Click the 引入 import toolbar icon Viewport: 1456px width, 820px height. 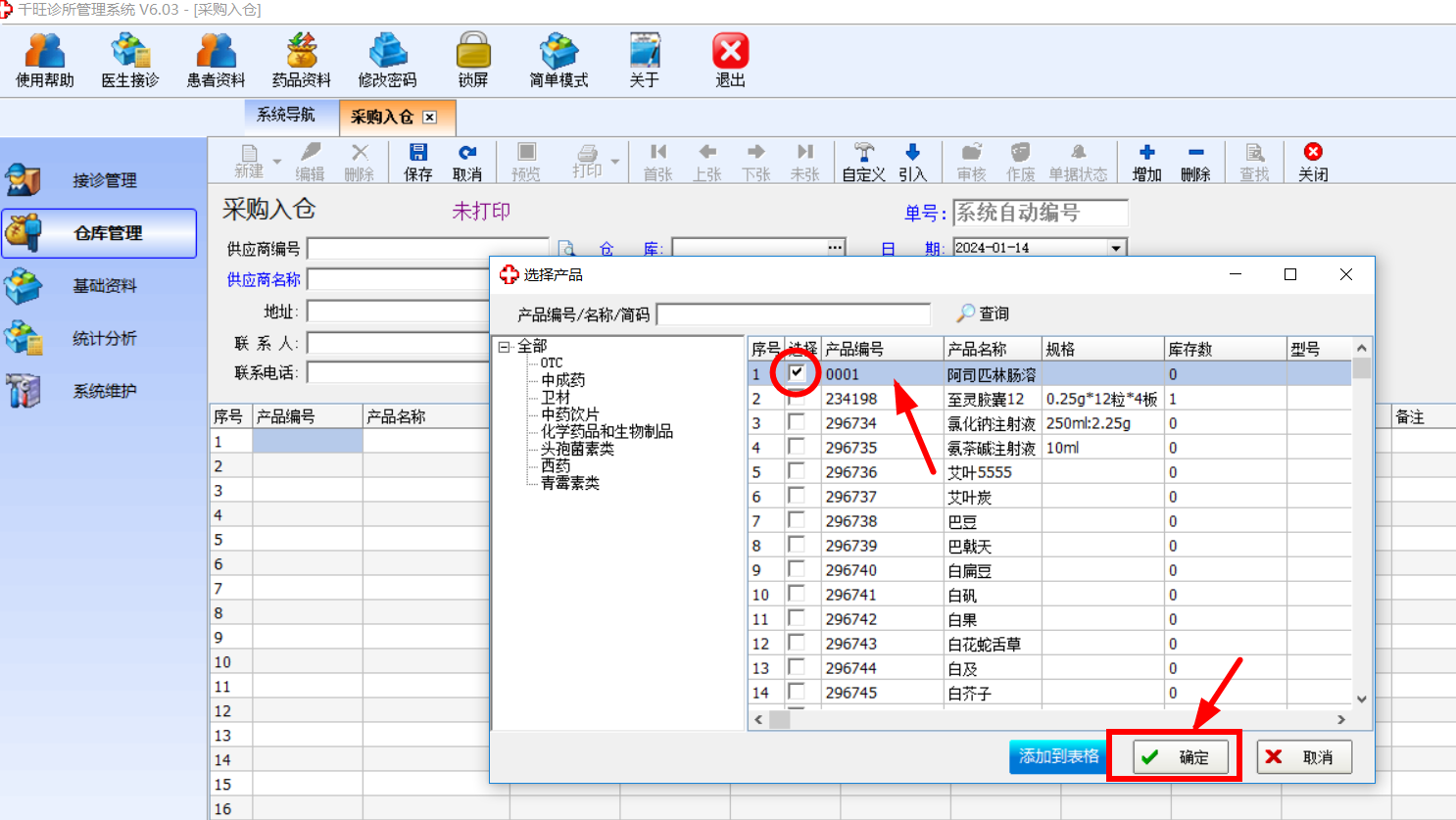pos(912,163)
